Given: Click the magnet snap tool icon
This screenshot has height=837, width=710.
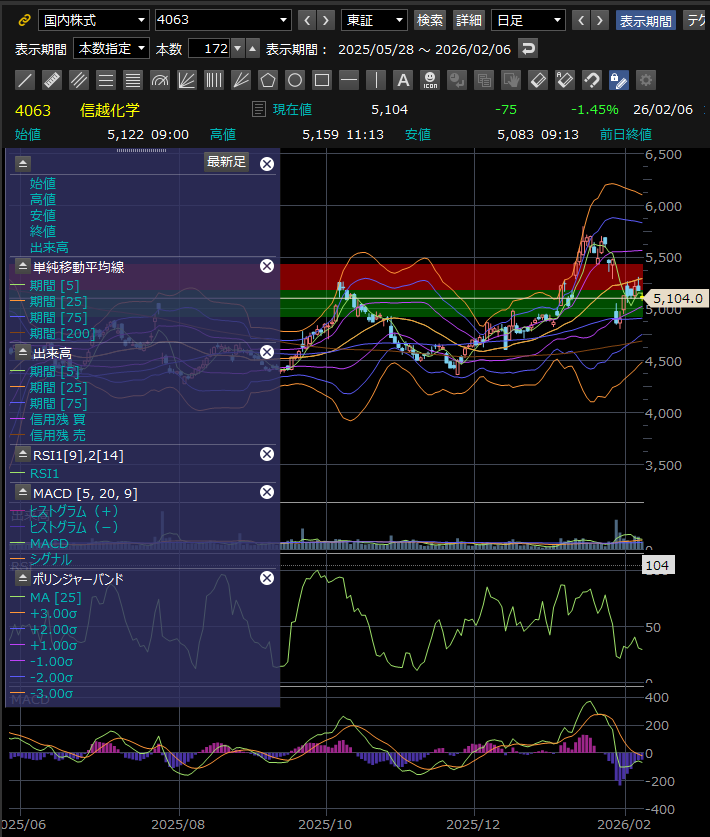Looking at the screenshot, I should click(x=592, y=80).
